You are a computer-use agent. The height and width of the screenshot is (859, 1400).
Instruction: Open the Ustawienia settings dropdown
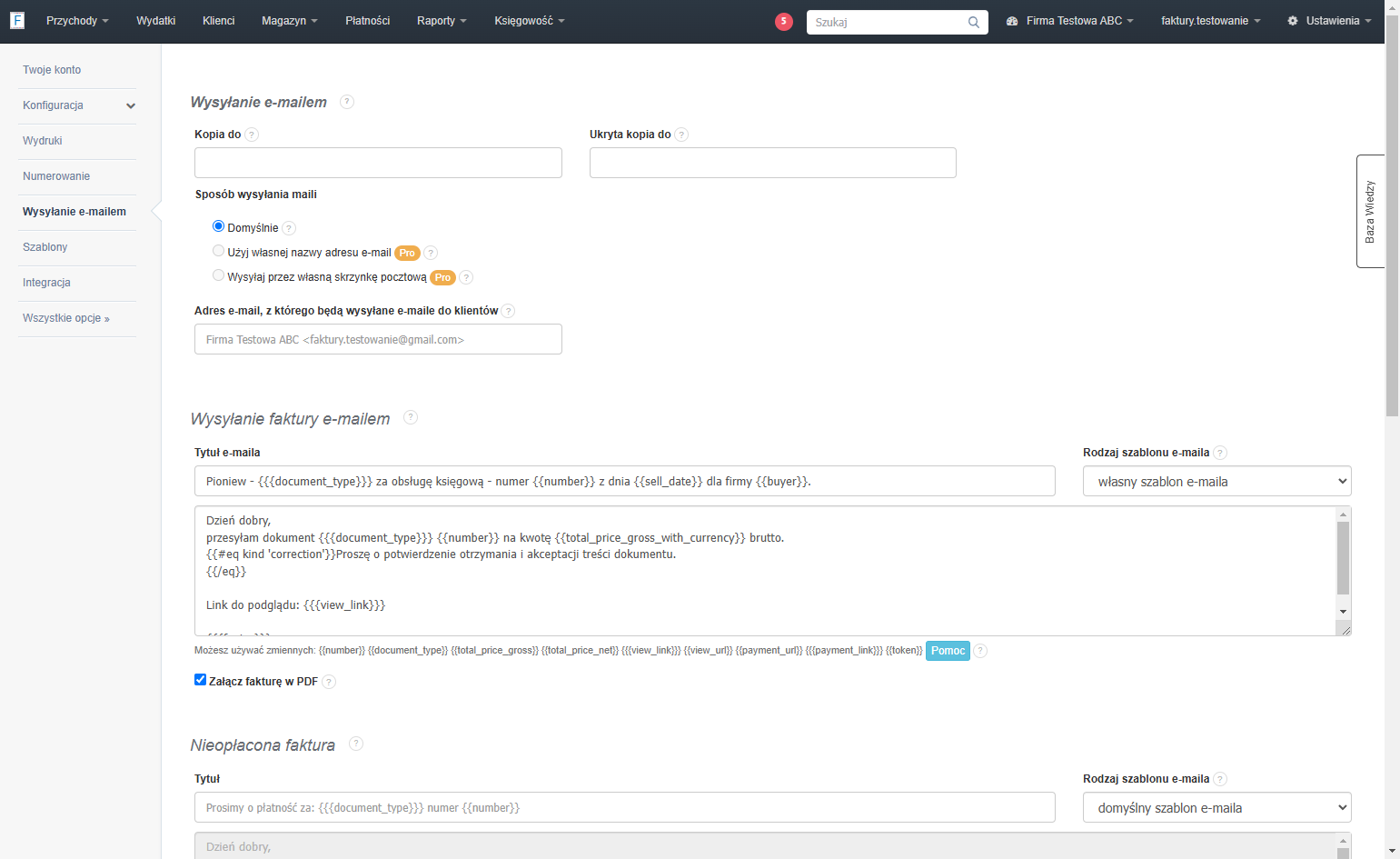(1329, 21)
